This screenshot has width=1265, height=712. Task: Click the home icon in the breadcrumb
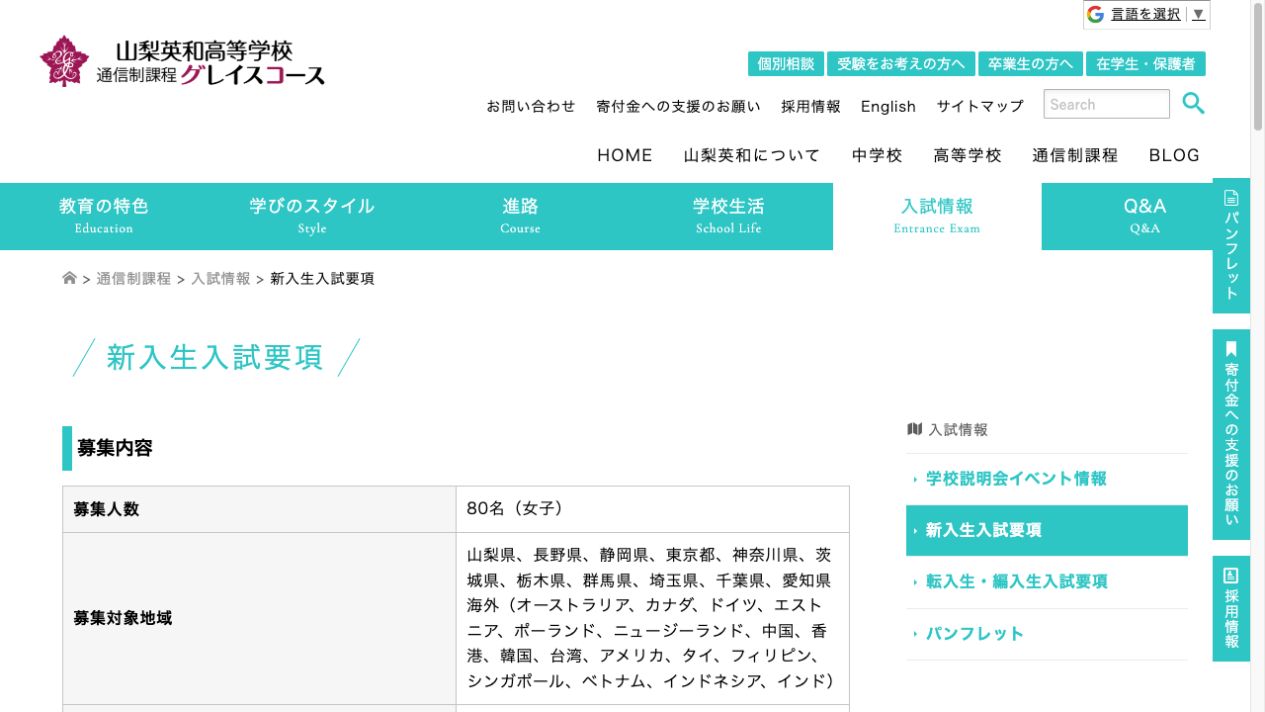click(69, 278)
